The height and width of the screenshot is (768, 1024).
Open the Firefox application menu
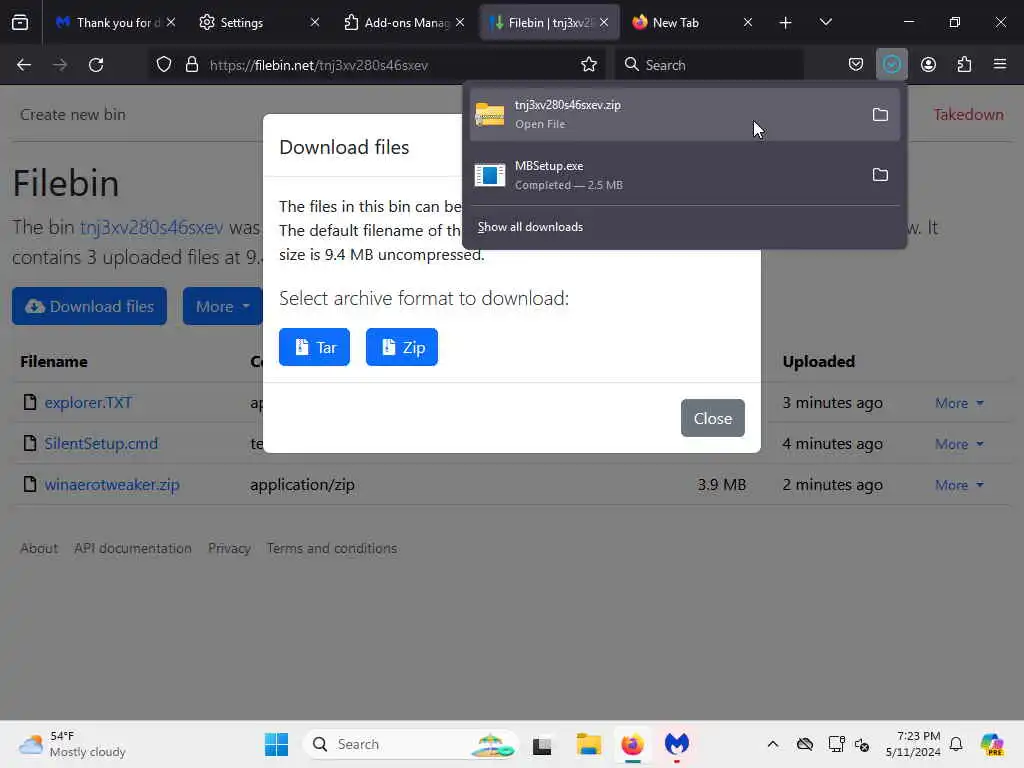tap(1000, 65)
